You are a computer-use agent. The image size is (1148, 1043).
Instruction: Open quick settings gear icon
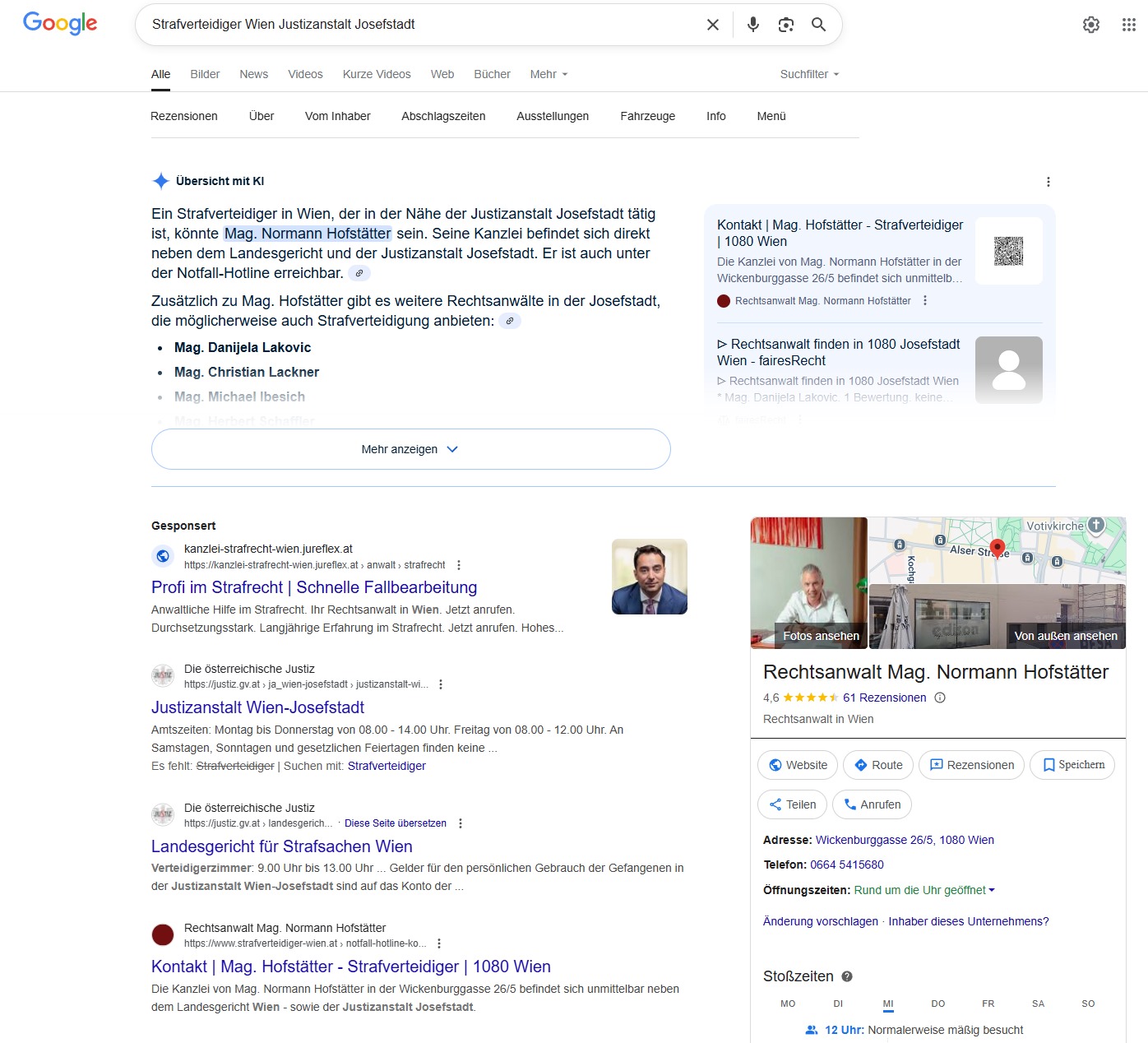(1091, 25)
